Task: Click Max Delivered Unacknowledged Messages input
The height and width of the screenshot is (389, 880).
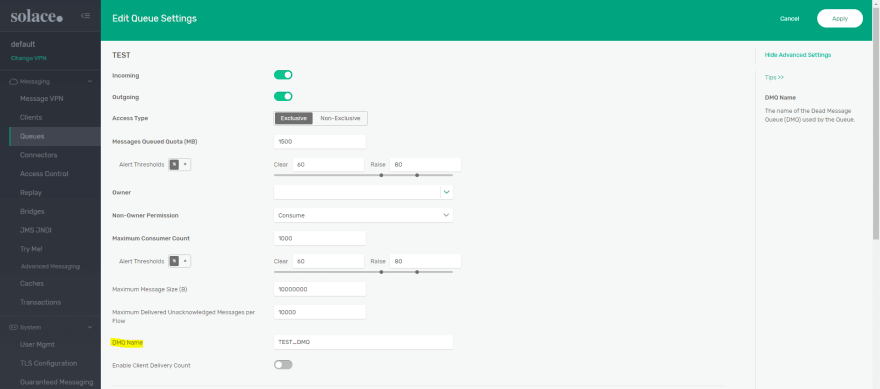Action: [320, 312]
